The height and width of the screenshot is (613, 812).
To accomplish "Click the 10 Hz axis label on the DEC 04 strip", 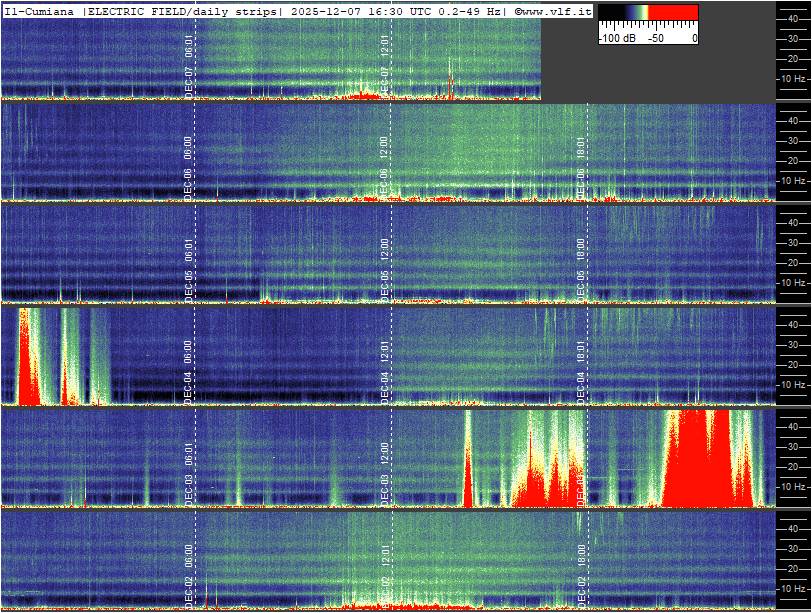I will [793, 384].
